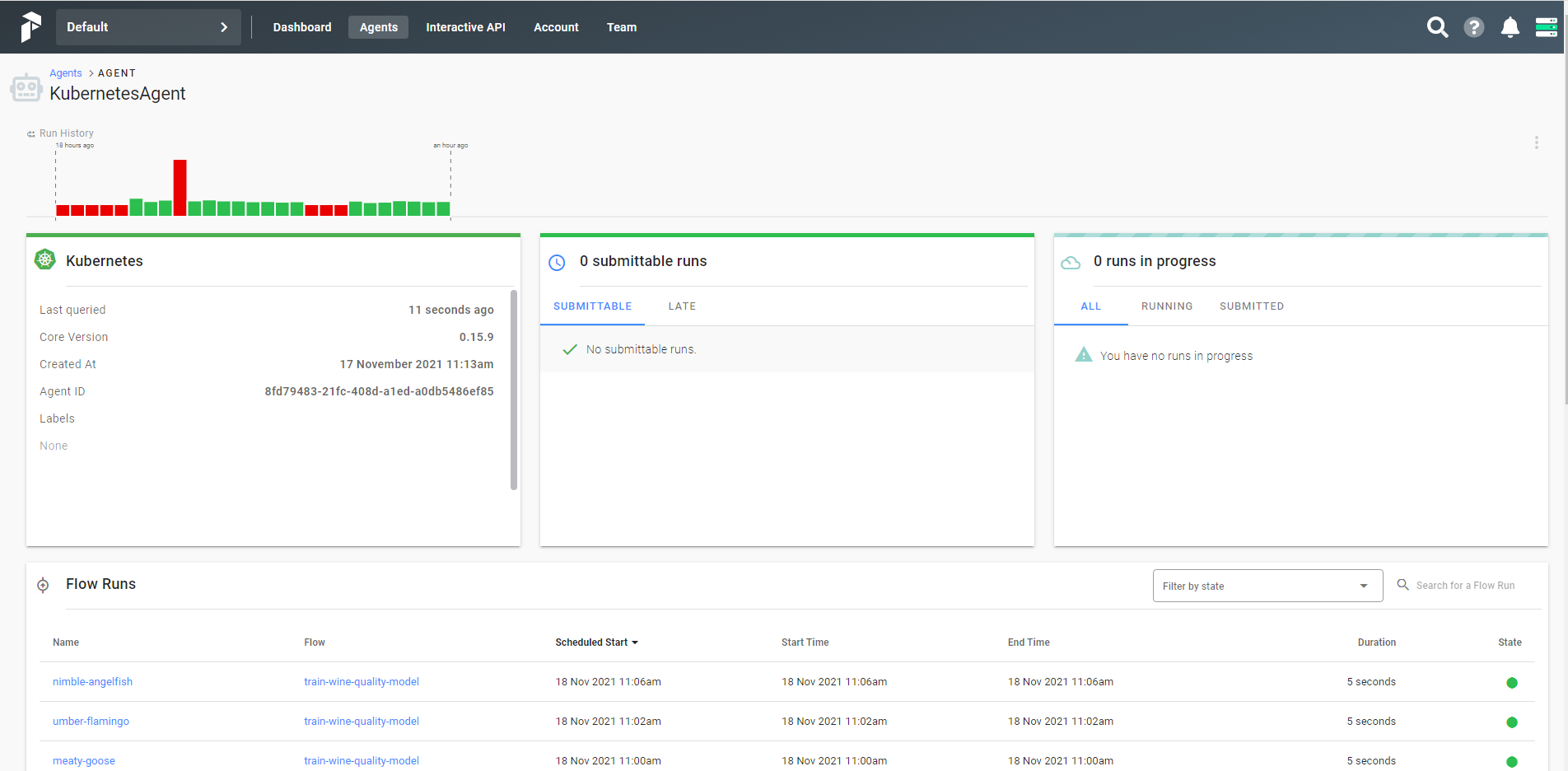The height and width of the screenshot is (771, 1568).
Task: Click the Created At value 17 November 2021 11:13am
Action: pyautogui.click(x=417, y=364)
